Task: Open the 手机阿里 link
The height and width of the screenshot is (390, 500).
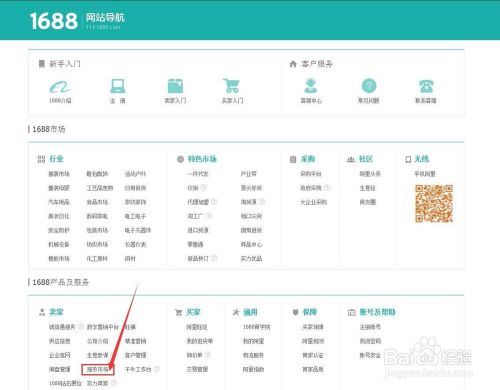Action: point(425,174)
